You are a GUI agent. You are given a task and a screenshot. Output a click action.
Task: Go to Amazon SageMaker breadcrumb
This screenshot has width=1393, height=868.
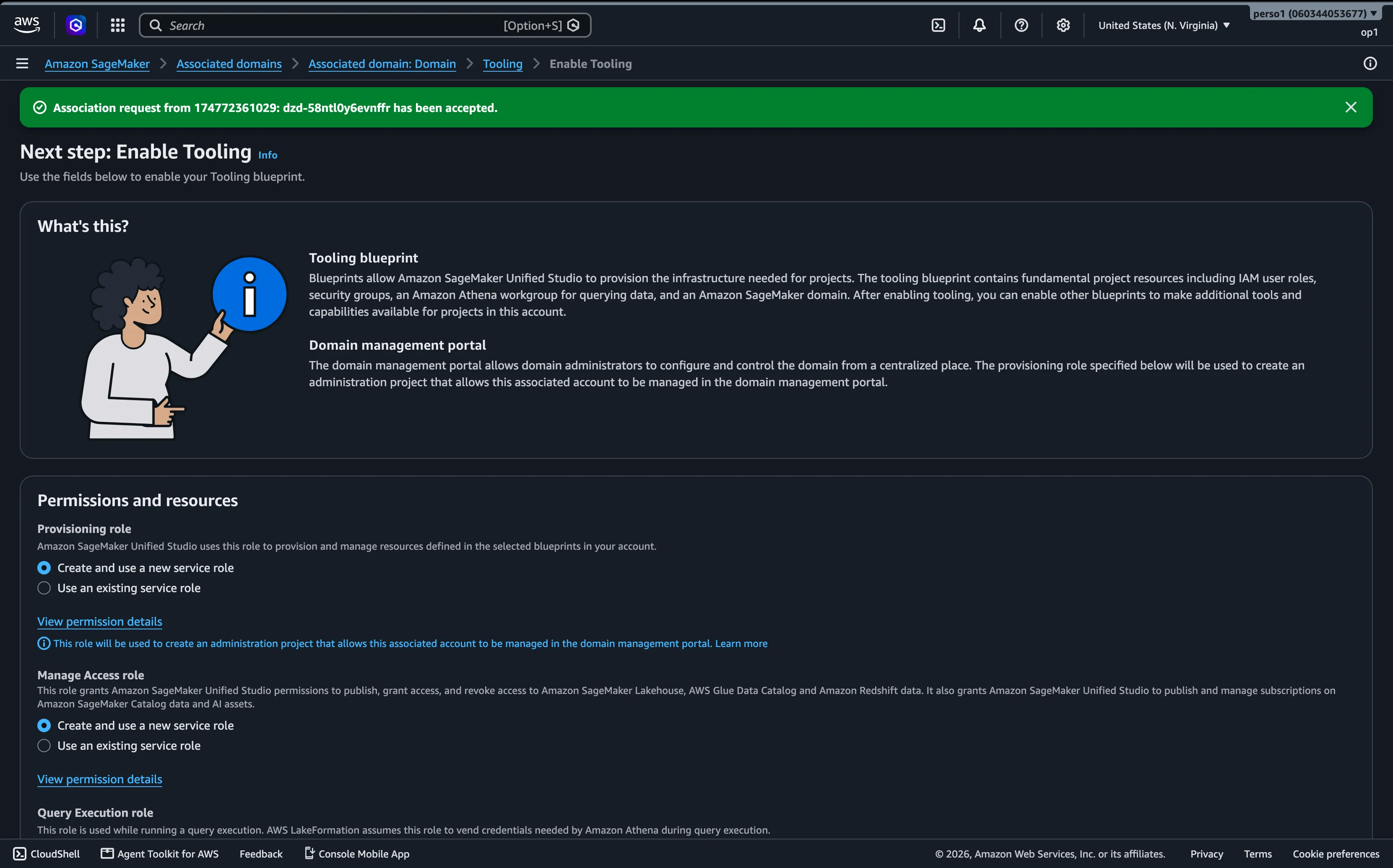(x=97, y=64)
